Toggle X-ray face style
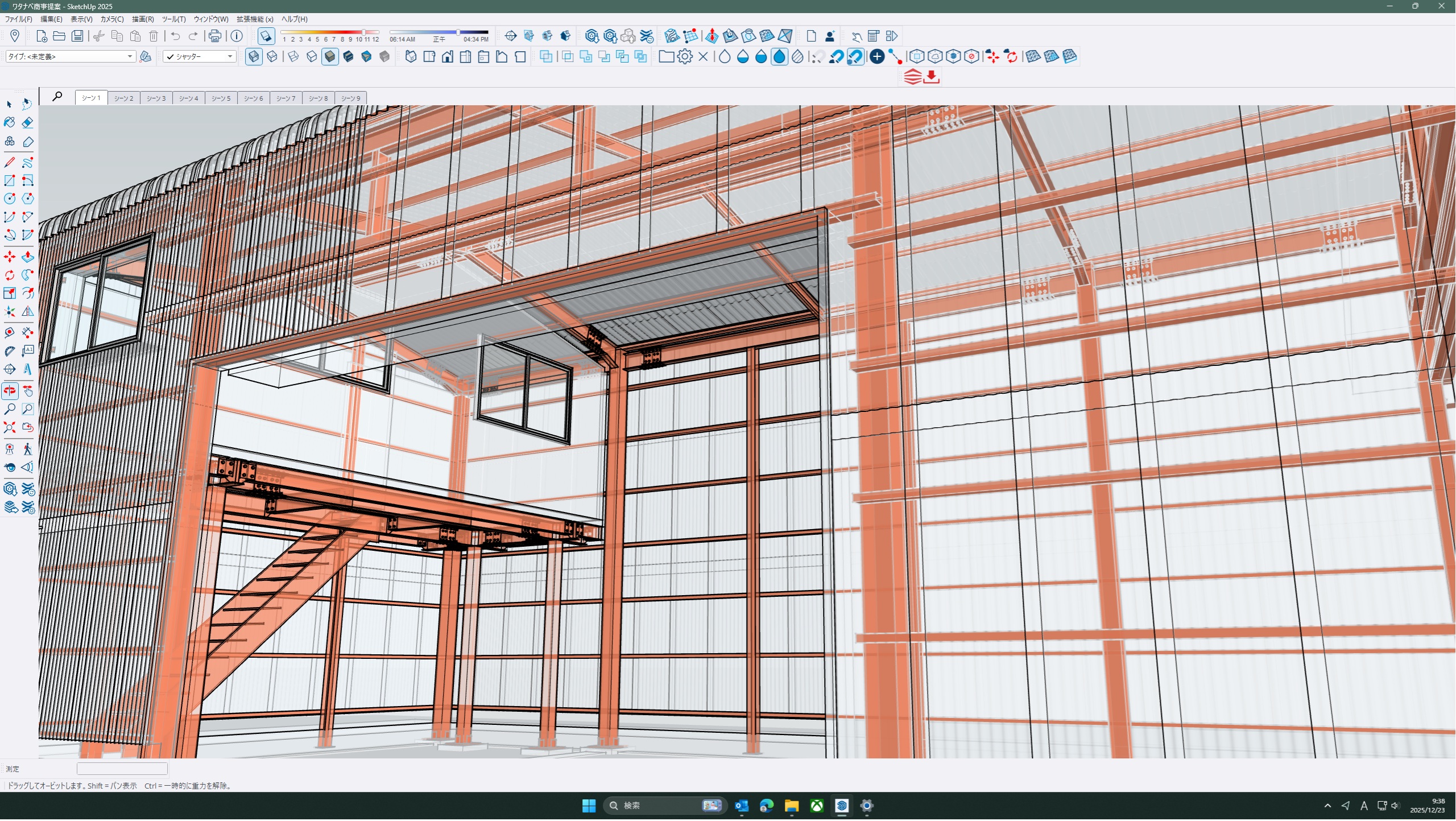 click(254, 57)
